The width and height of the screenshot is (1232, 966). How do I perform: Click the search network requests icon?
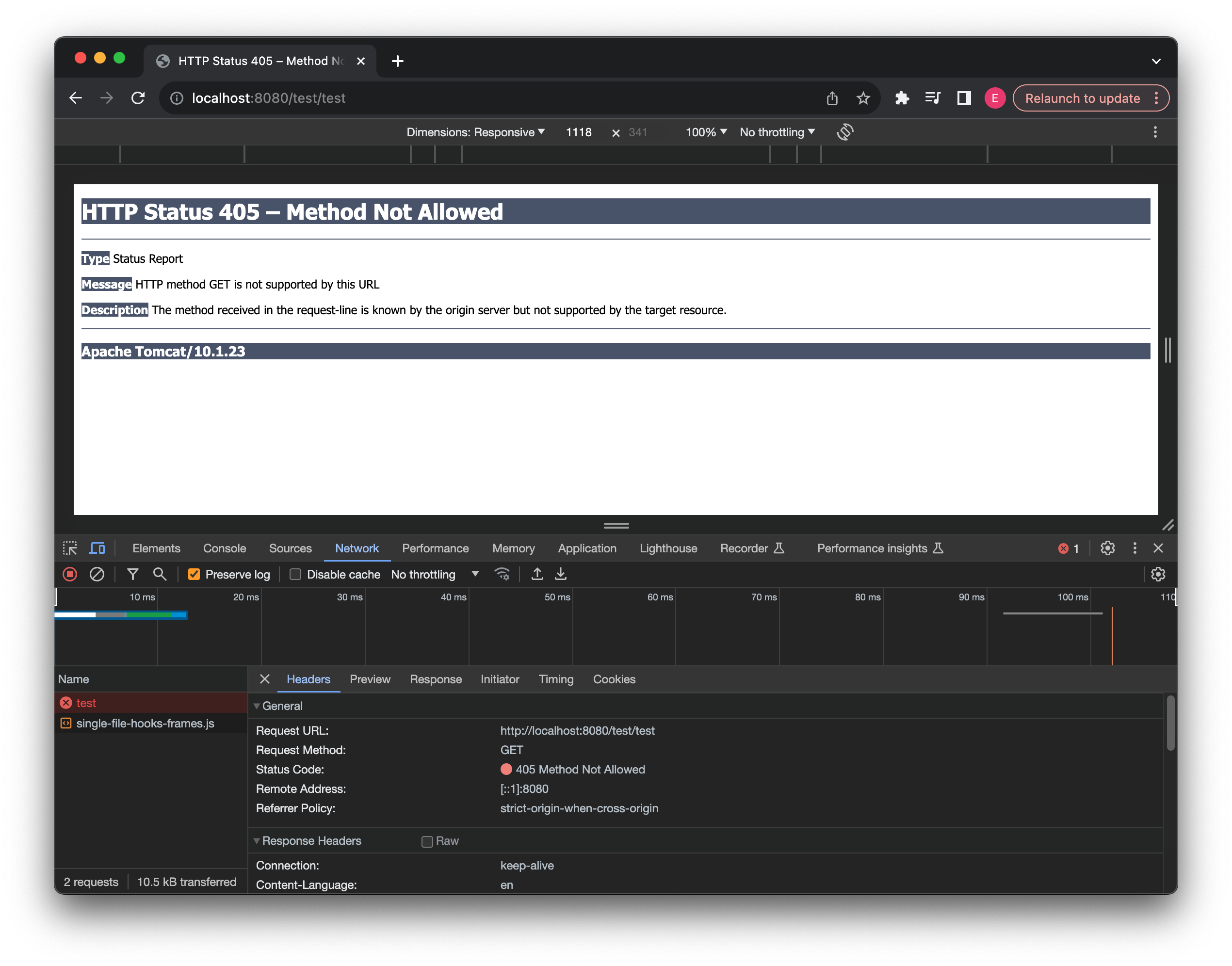tap(160, 573)
